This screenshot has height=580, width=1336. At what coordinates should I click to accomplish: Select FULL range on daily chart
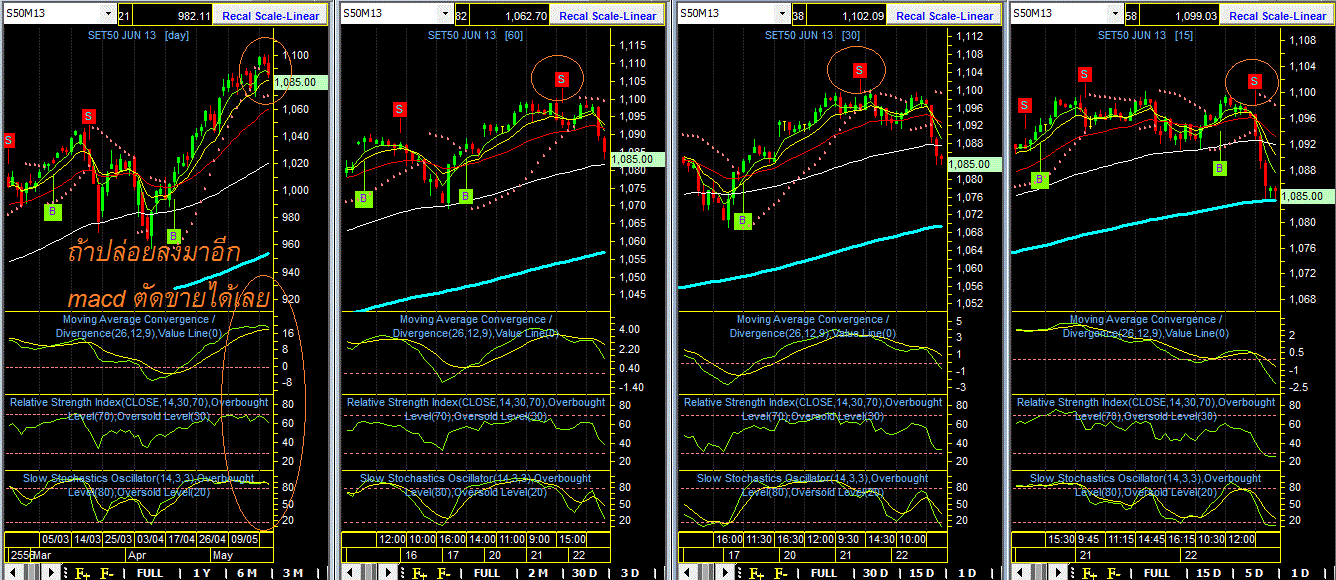click(x=150, y=573)
